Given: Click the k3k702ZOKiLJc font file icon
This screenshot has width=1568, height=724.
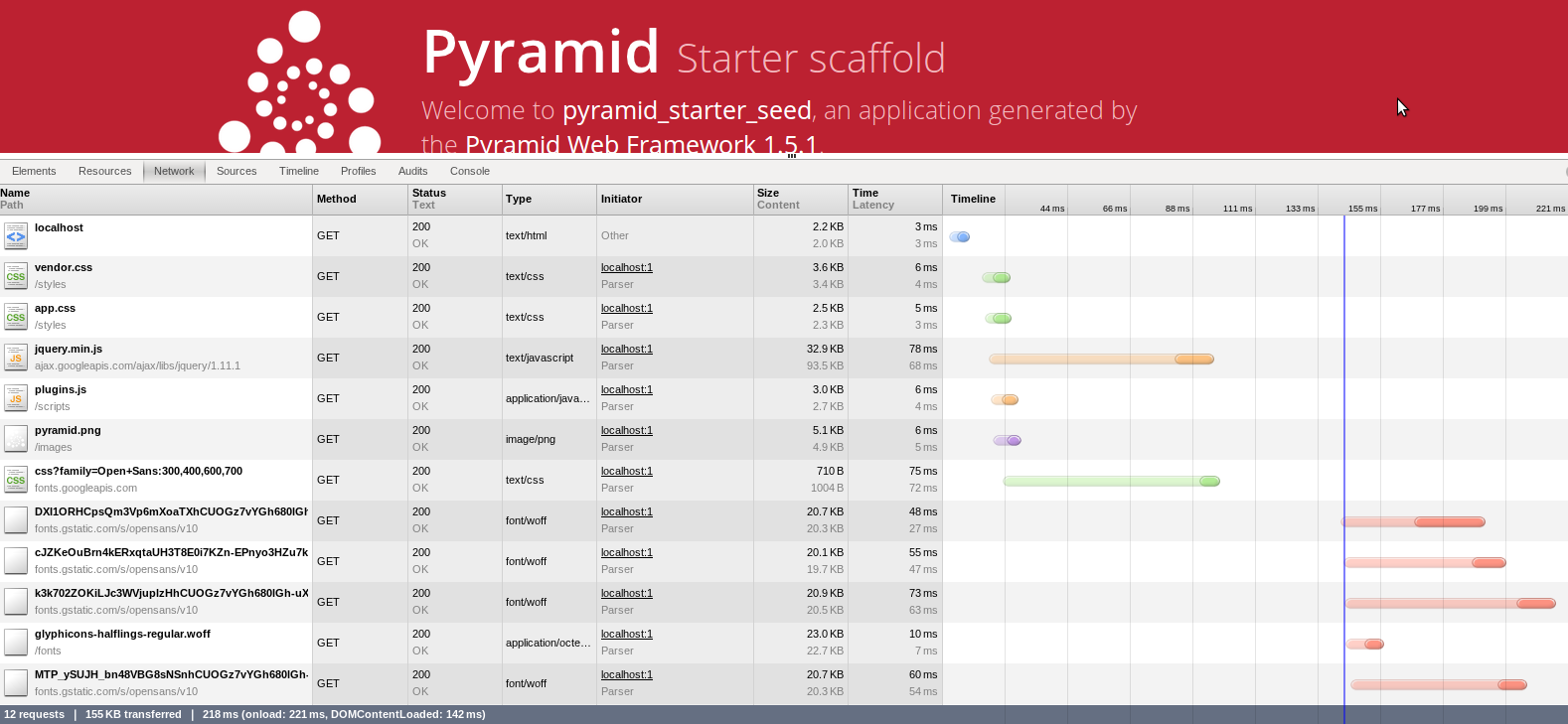Looking at the screenshot, I should pos(16,602).
